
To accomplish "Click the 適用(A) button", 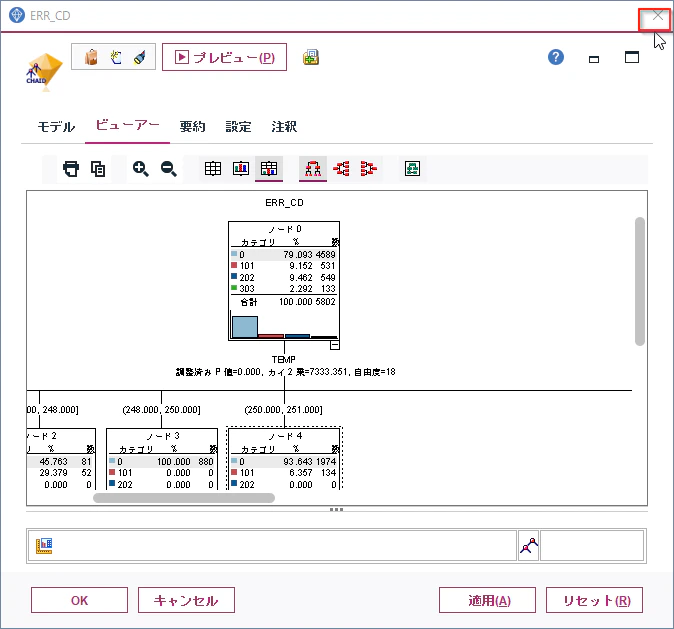I will tap(487, 600).
